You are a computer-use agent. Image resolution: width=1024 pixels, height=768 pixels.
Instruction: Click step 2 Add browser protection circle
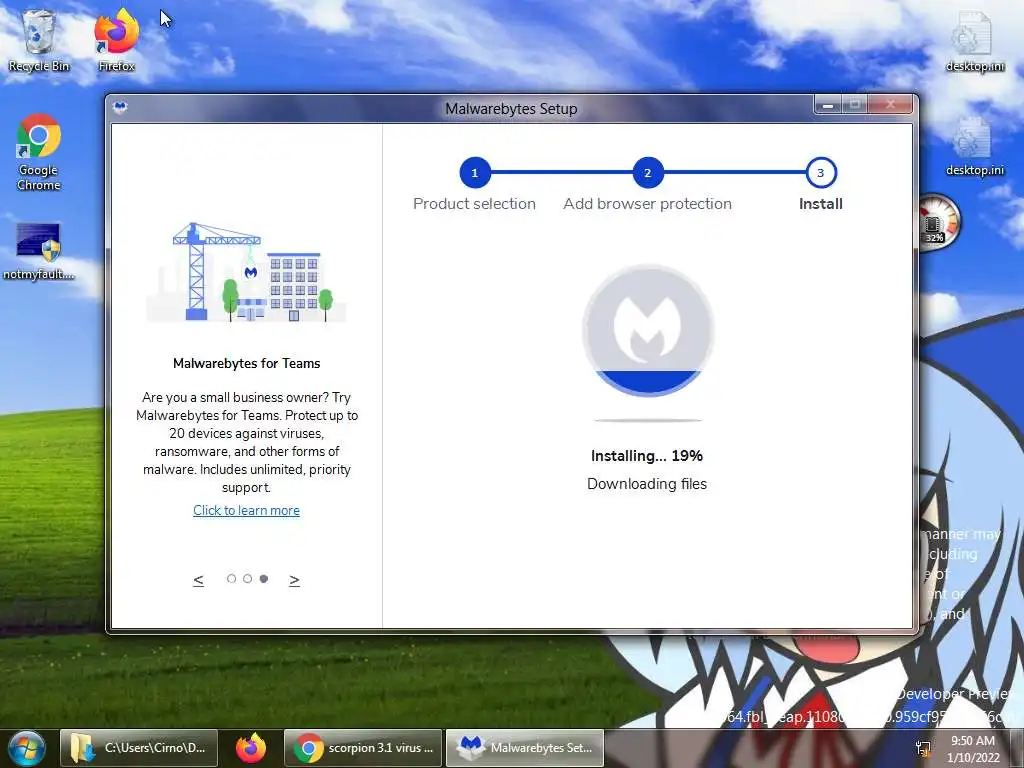point(648,173)
